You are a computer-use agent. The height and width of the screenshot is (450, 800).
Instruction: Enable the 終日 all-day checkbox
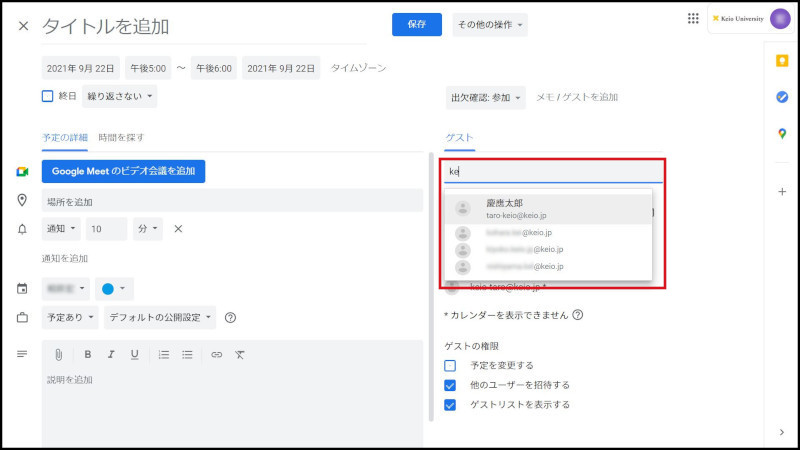[47, 97]
